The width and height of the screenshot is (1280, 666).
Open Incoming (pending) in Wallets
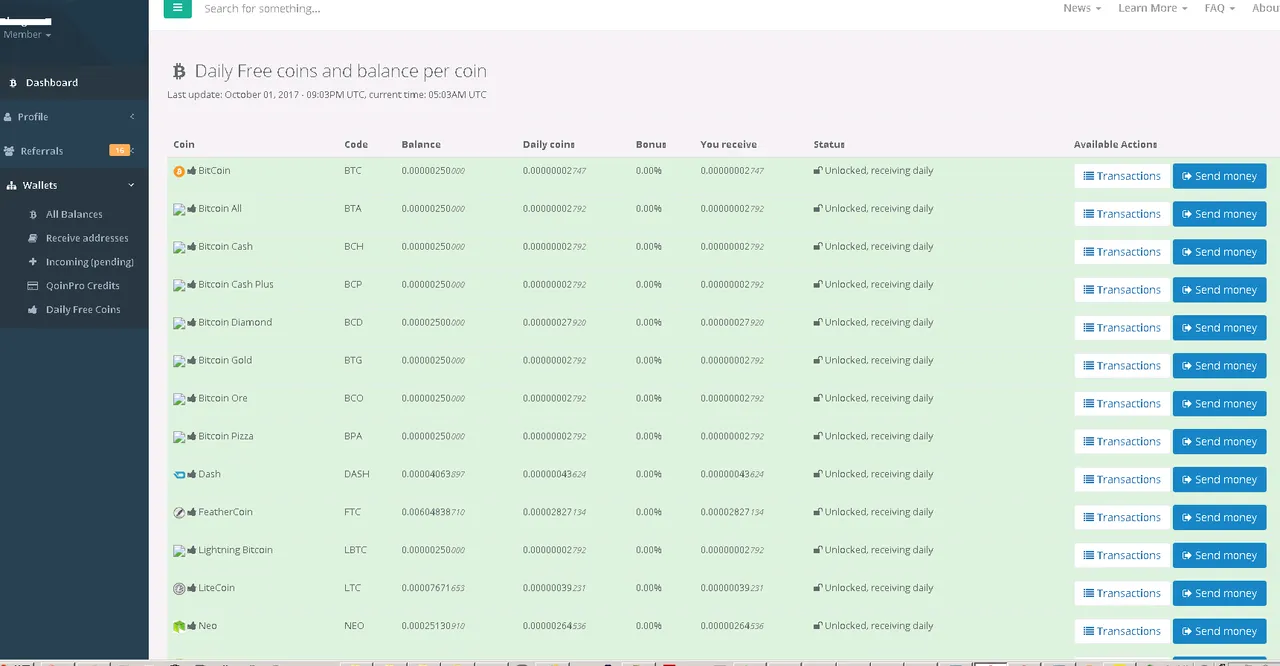(89, 262)
